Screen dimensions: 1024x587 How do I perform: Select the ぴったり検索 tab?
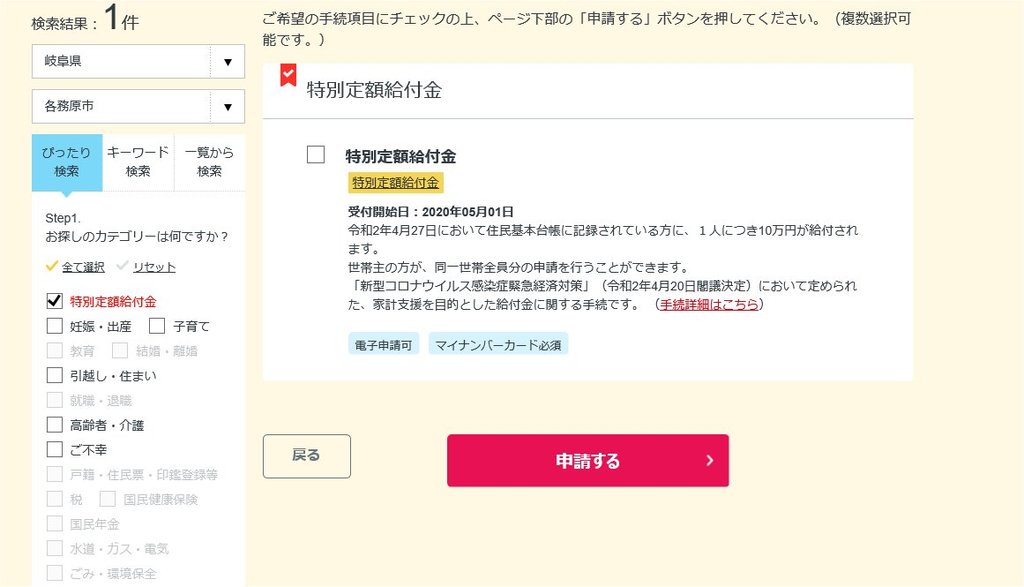(67, 162)
